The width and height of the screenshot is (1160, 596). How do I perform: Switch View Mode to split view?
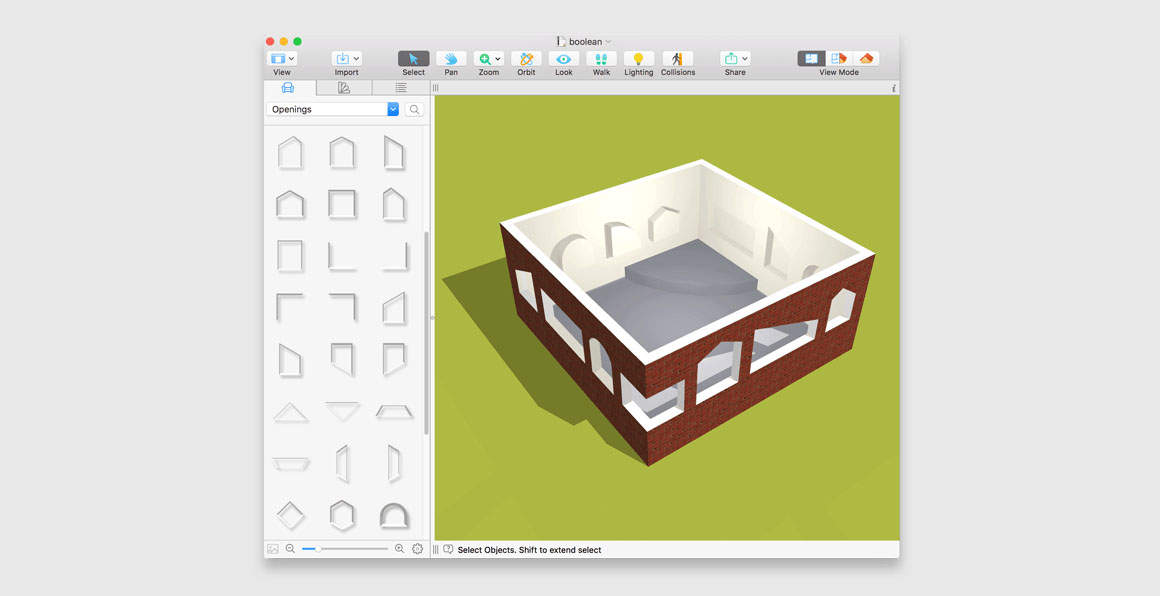coord(839,59)
